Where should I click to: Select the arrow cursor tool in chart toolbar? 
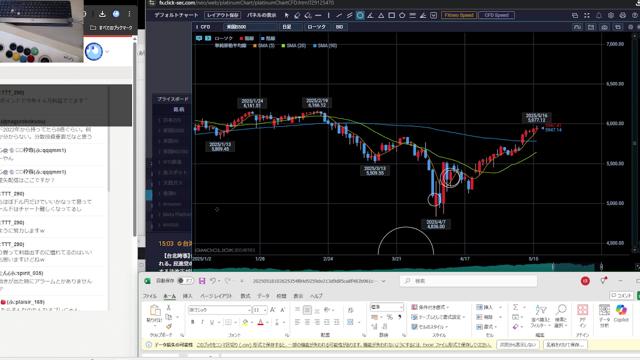click(287, 16)
